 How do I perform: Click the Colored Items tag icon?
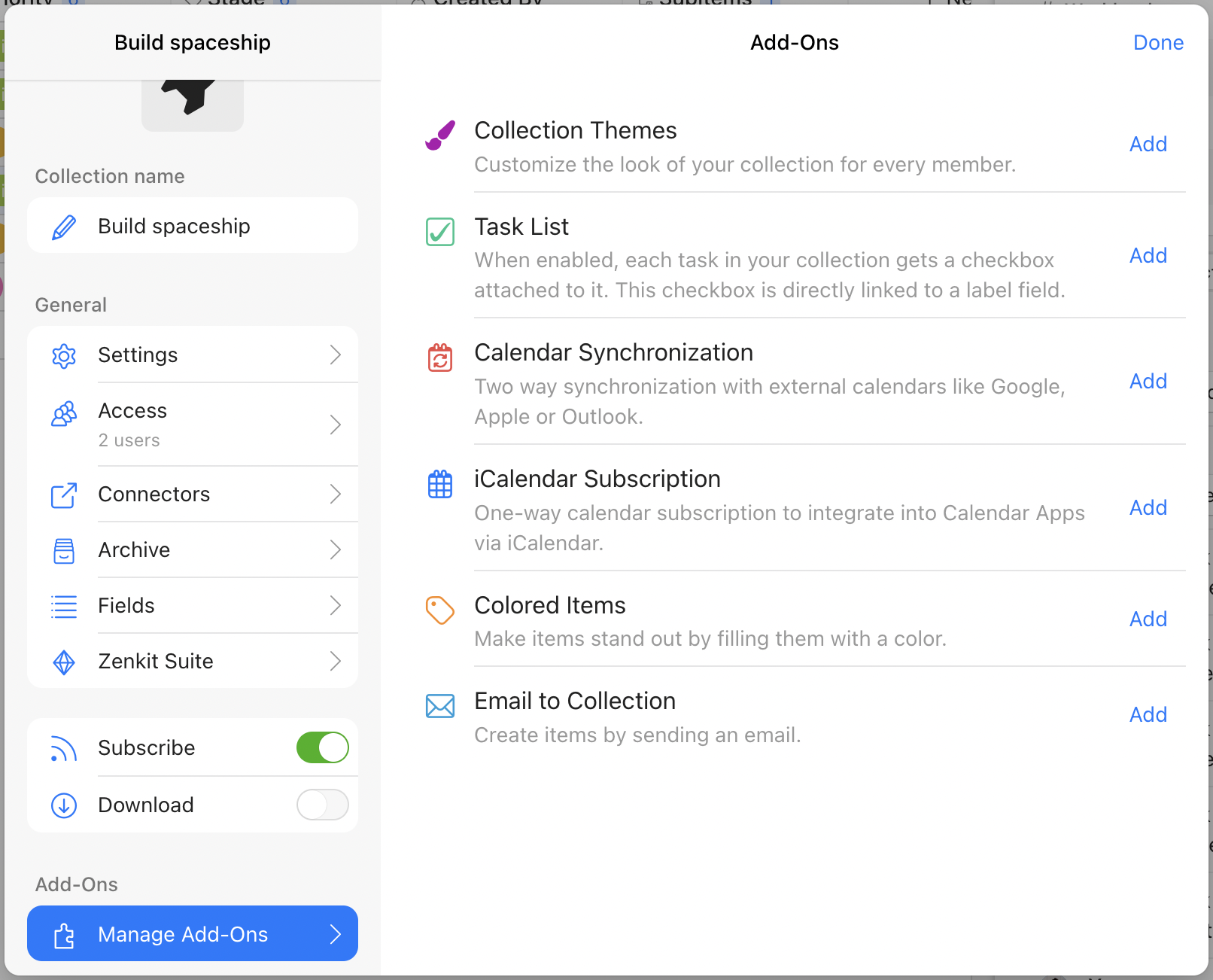(440, 610)
